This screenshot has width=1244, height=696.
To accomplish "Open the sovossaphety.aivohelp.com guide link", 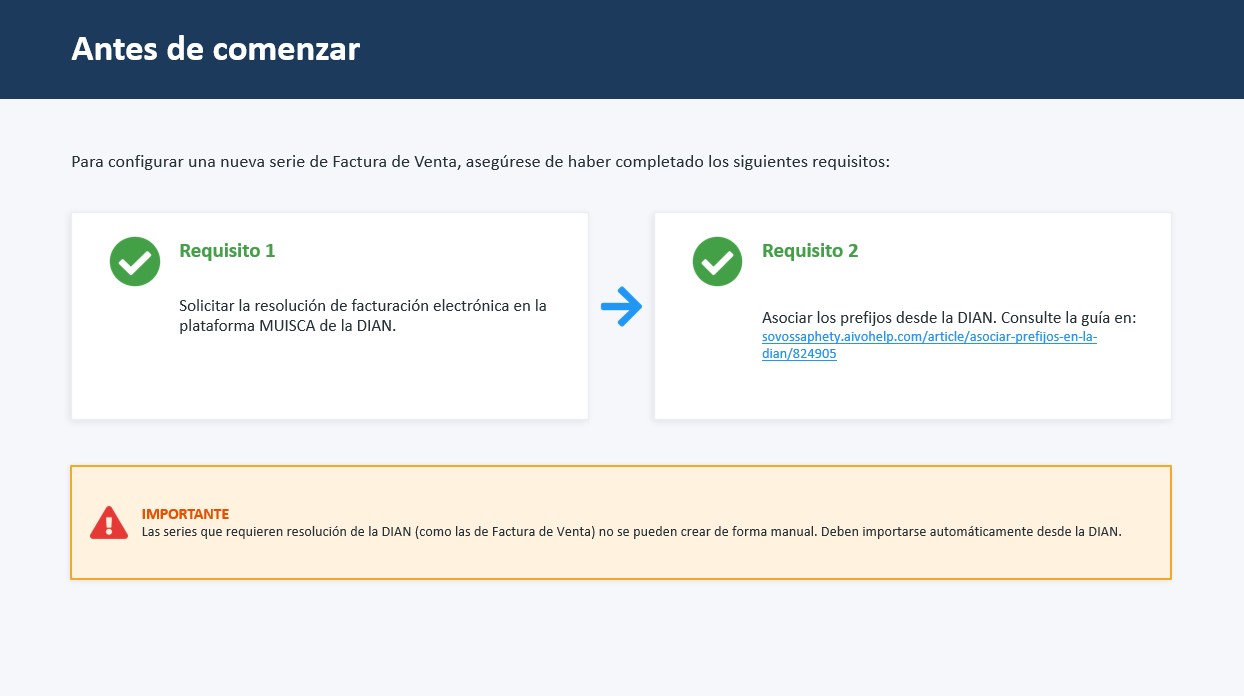I will pos(929,345).
